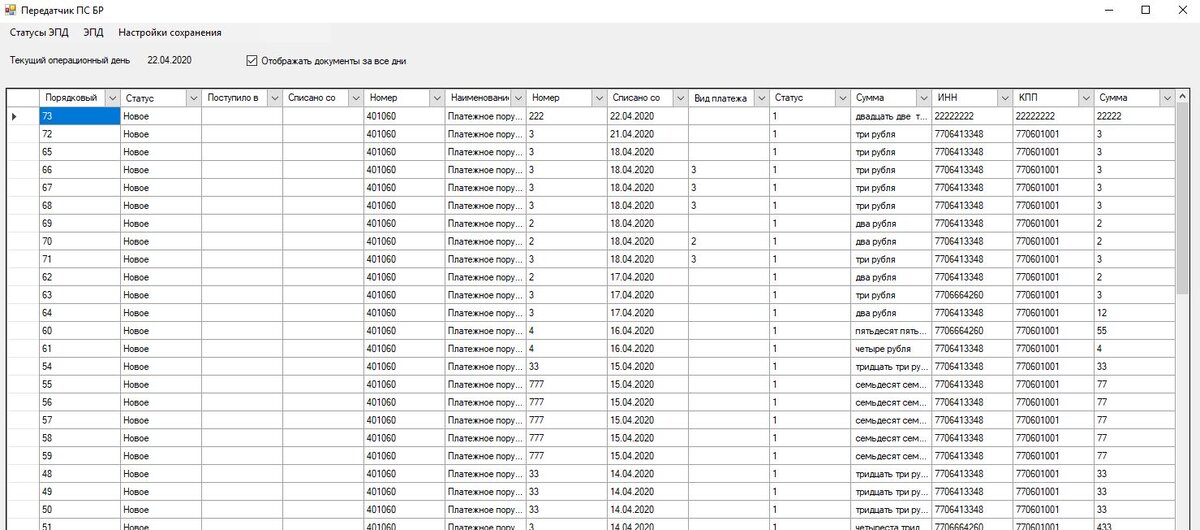1200x530 pixels.
Task: Sort by the Порядковый column header
Action: tap(71, 98)
